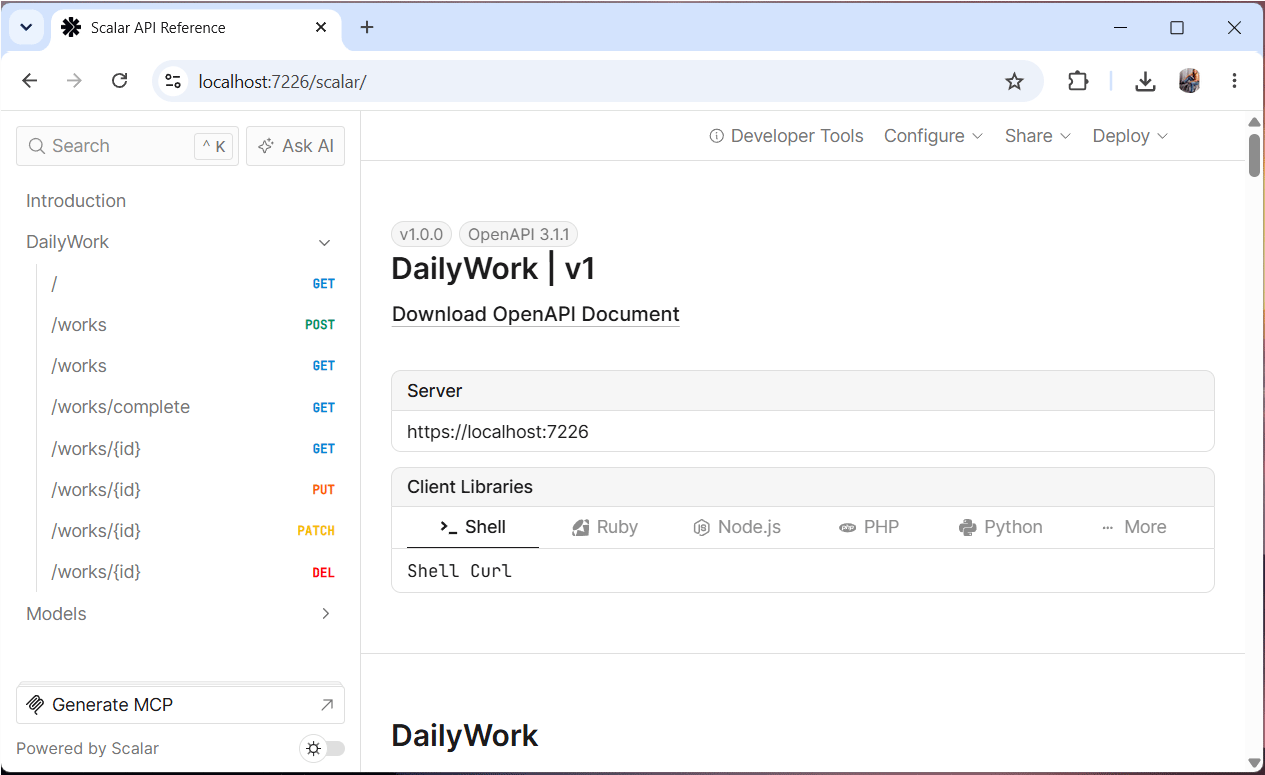Click the page scrollbar up arrow

pyautogui.click(x=1254, y=123)
